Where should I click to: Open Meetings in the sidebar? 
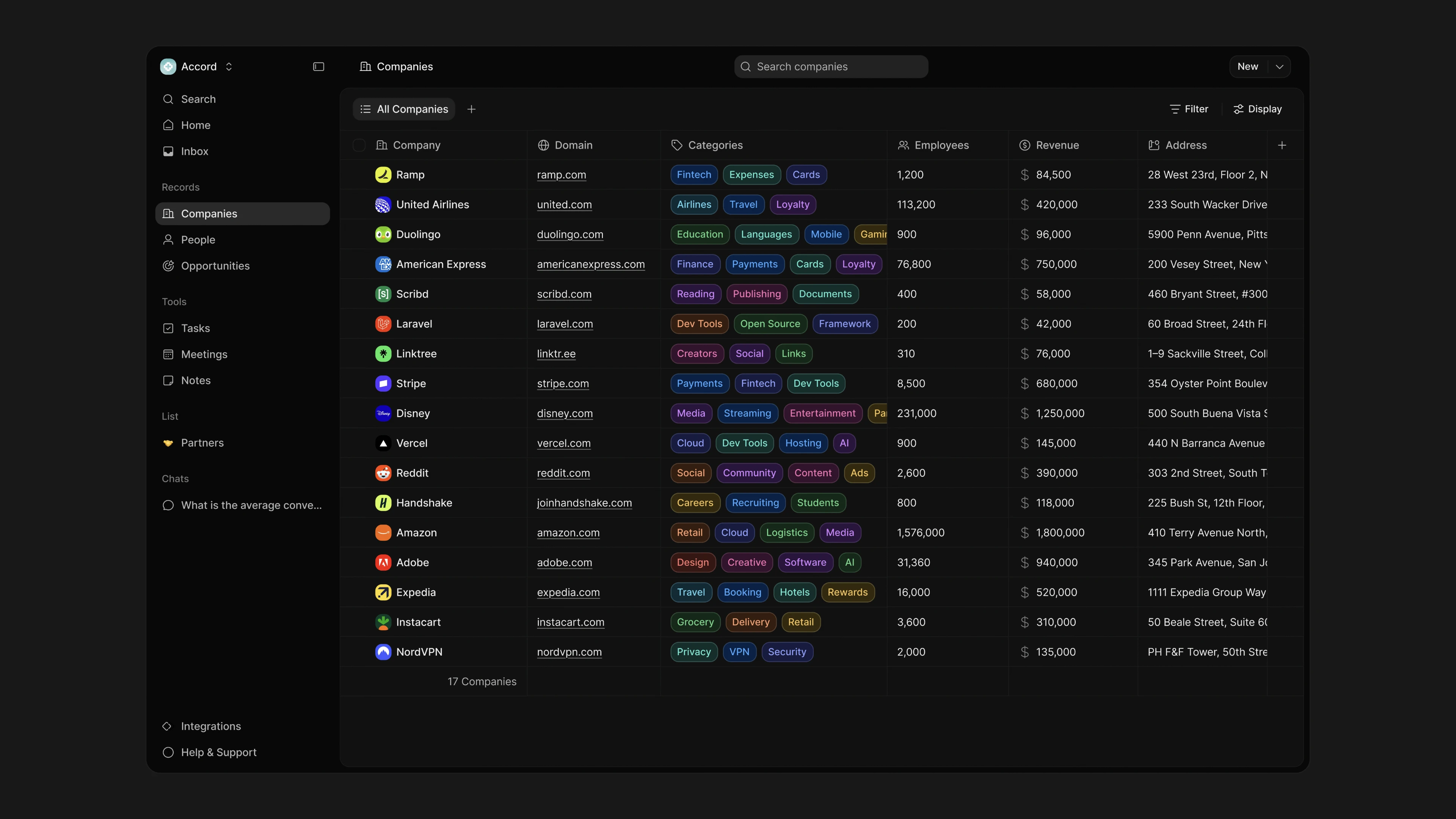(243, 355)
